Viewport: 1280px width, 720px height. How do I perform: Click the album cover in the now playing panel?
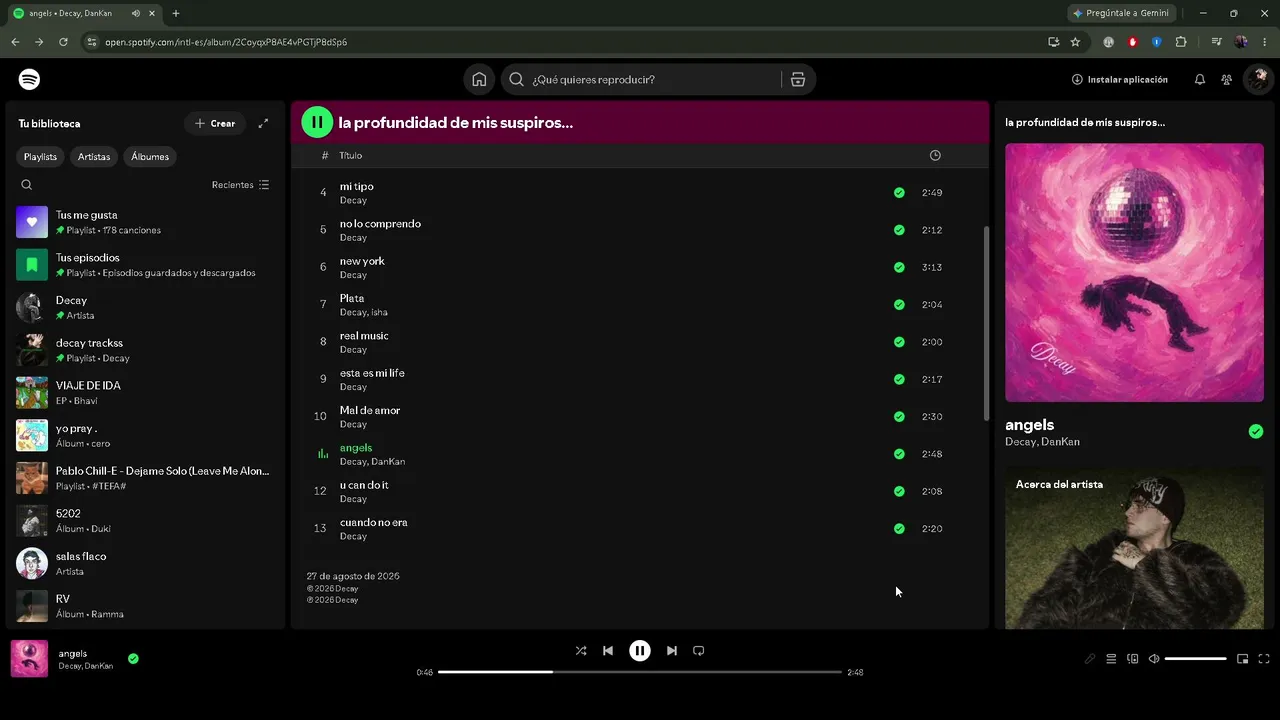click(1134, 272)
